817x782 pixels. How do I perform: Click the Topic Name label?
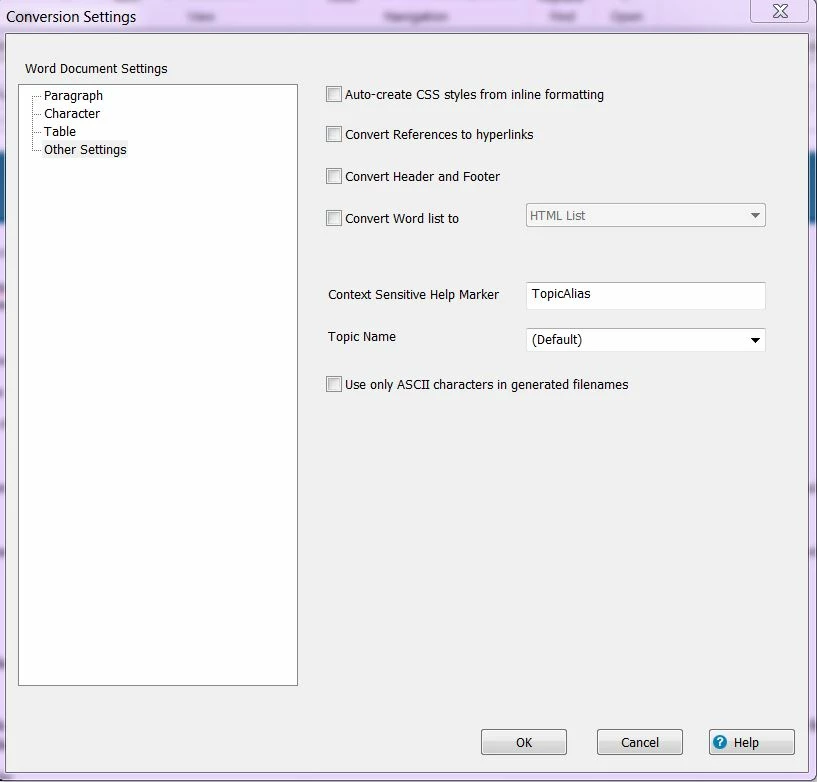point(362,337)
